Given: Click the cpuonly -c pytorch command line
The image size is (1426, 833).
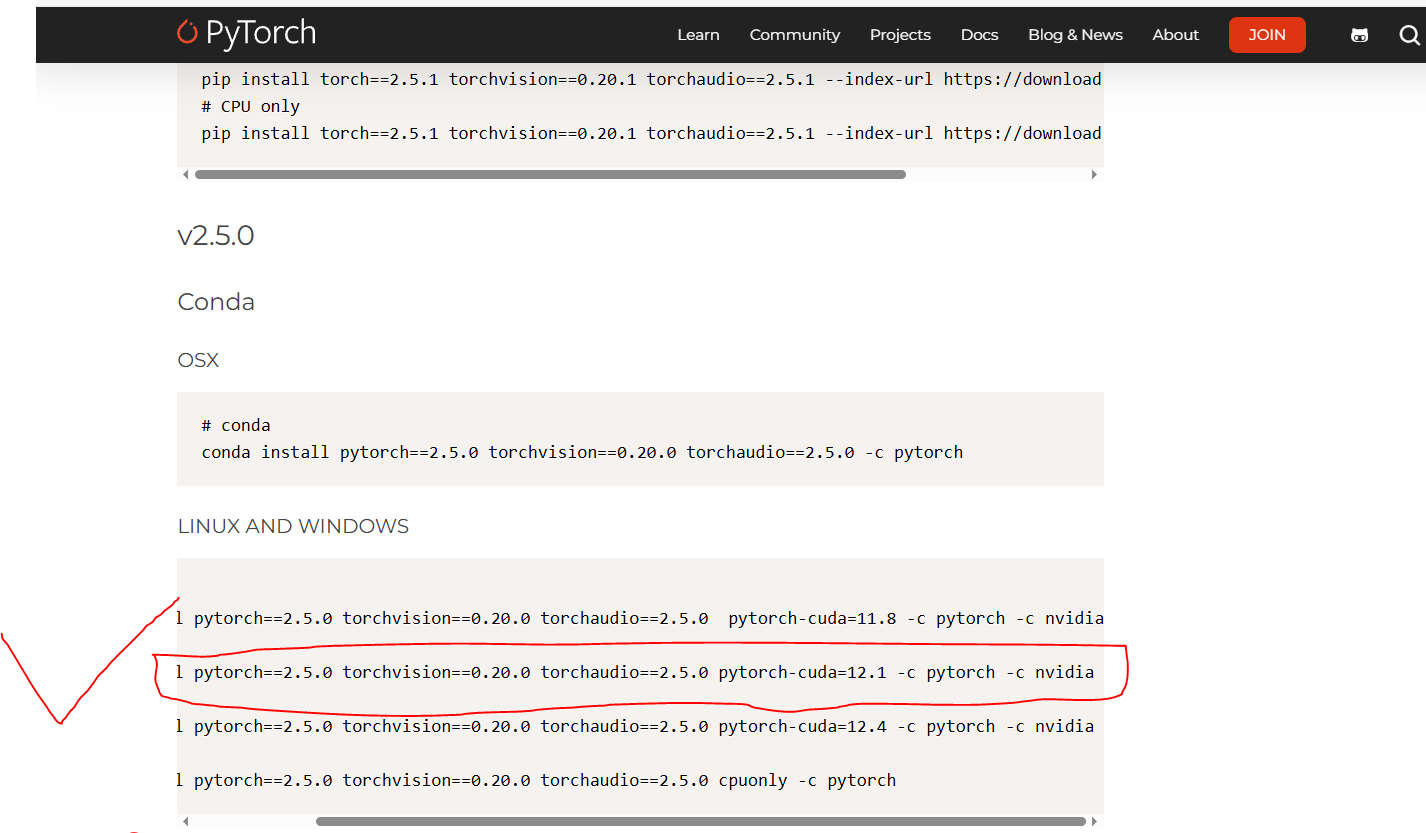Looking at the screenshot, I should pos(536,780).
